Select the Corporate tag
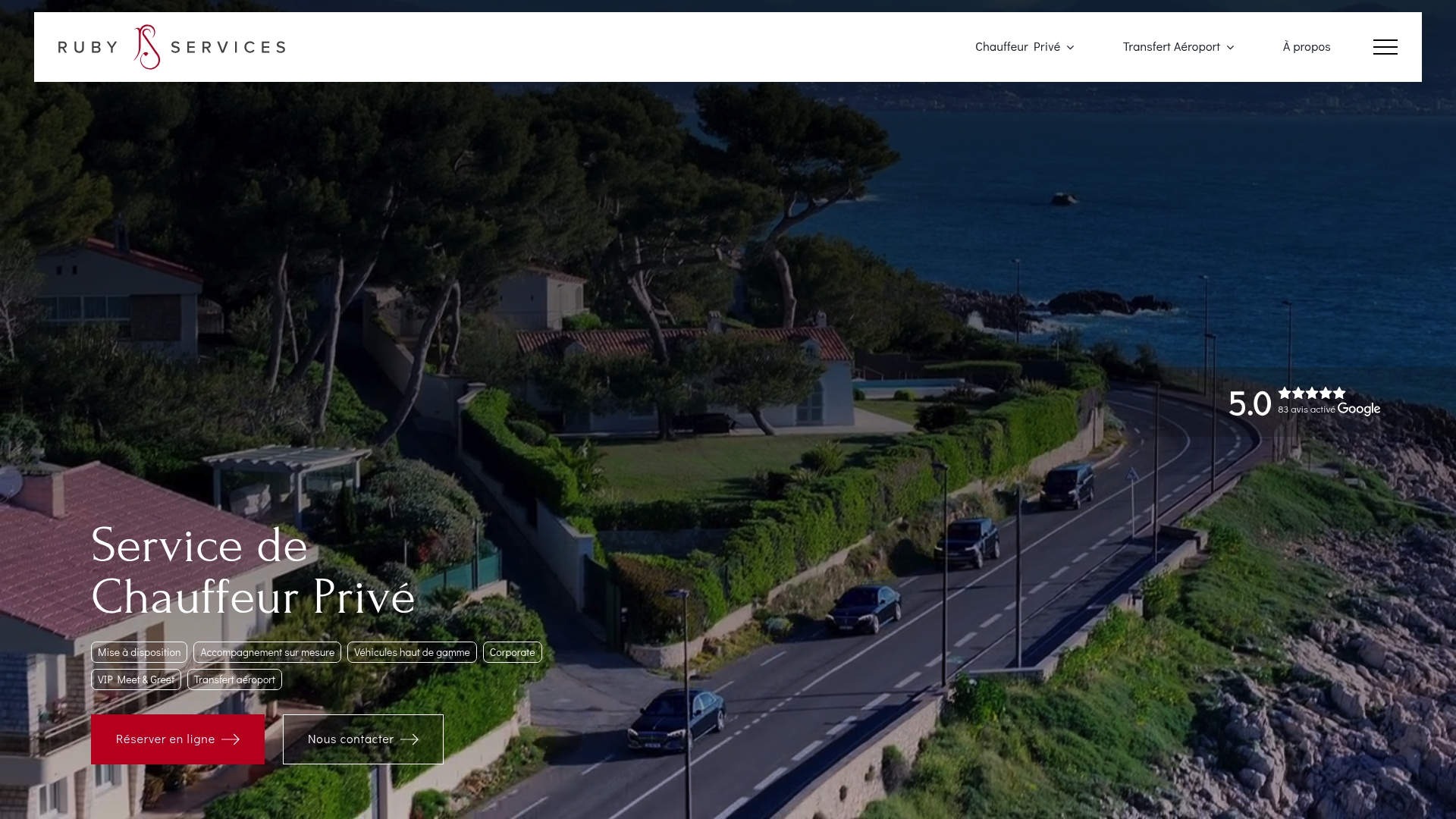1456x819 pixels. pyautogui.click(x=513, y=652)
